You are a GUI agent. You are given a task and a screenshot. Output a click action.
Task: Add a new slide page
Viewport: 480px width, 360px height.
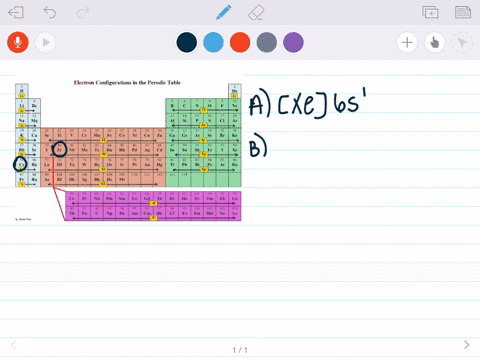[430, 12]
